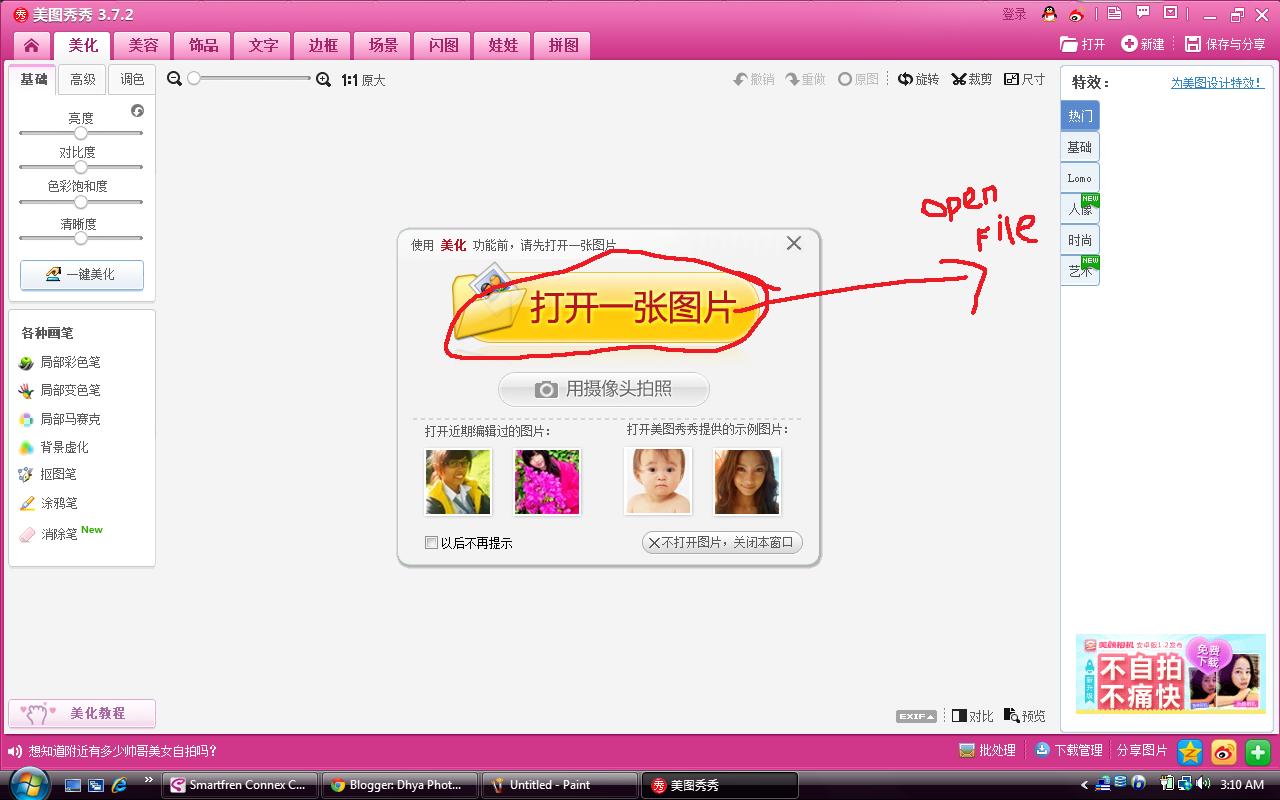
Task: Click 保存与分享 save and share
Action: tap(1224, 44)
